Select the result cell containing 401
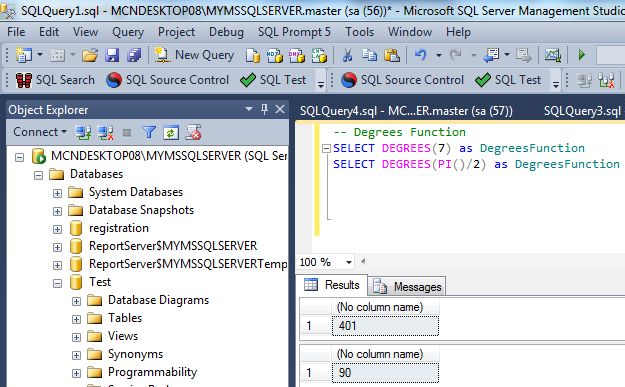 click(x=385, y=326)
